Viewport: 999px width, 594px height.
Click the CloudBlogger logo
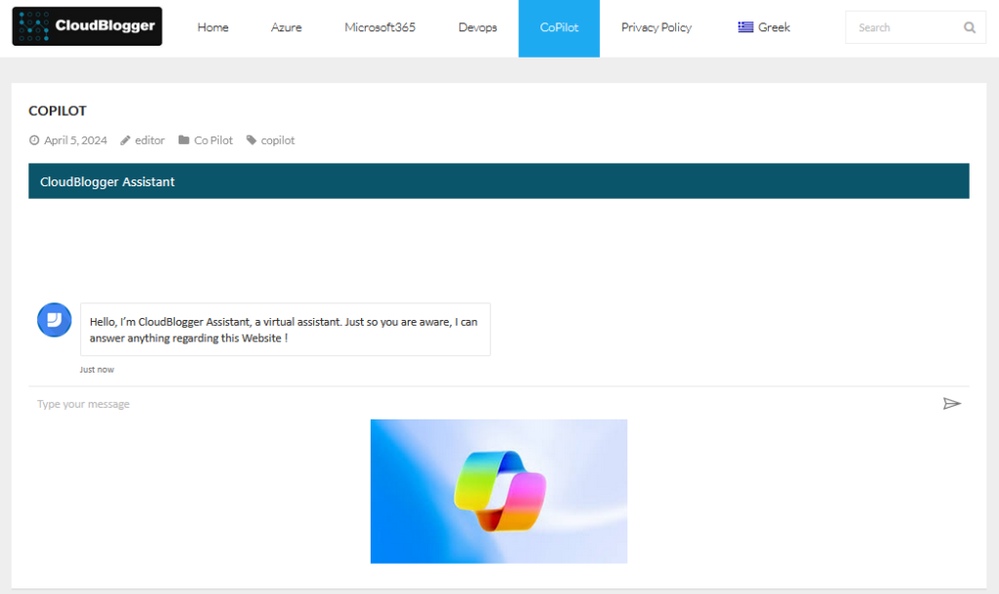[87, 26]
